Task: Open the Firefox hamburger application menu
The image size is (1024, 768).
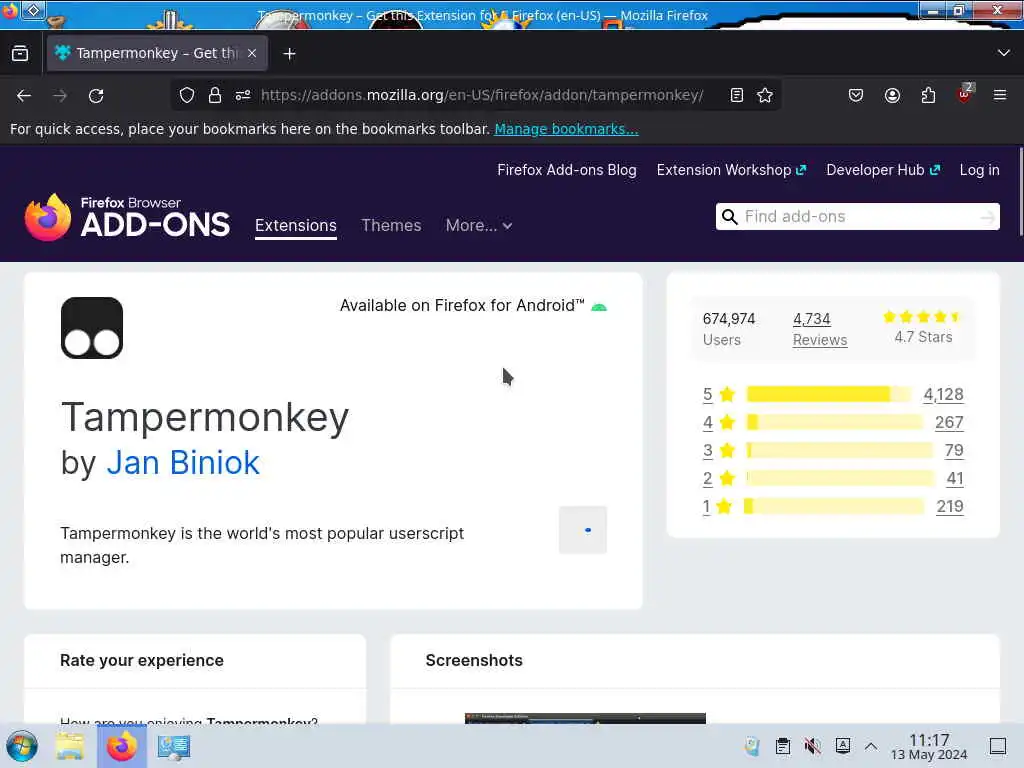Action: click(1000, 95)
